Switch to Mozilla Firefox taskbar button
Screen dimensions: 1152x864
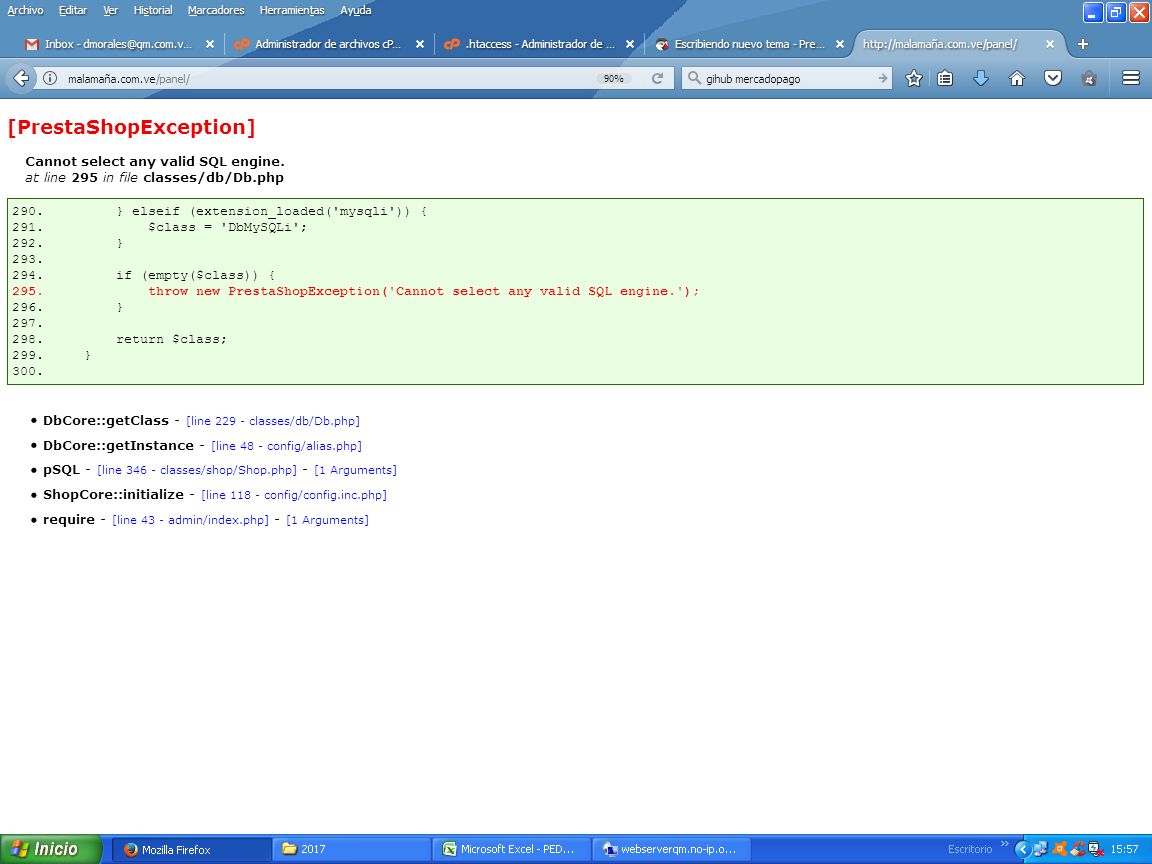(191, 849)
